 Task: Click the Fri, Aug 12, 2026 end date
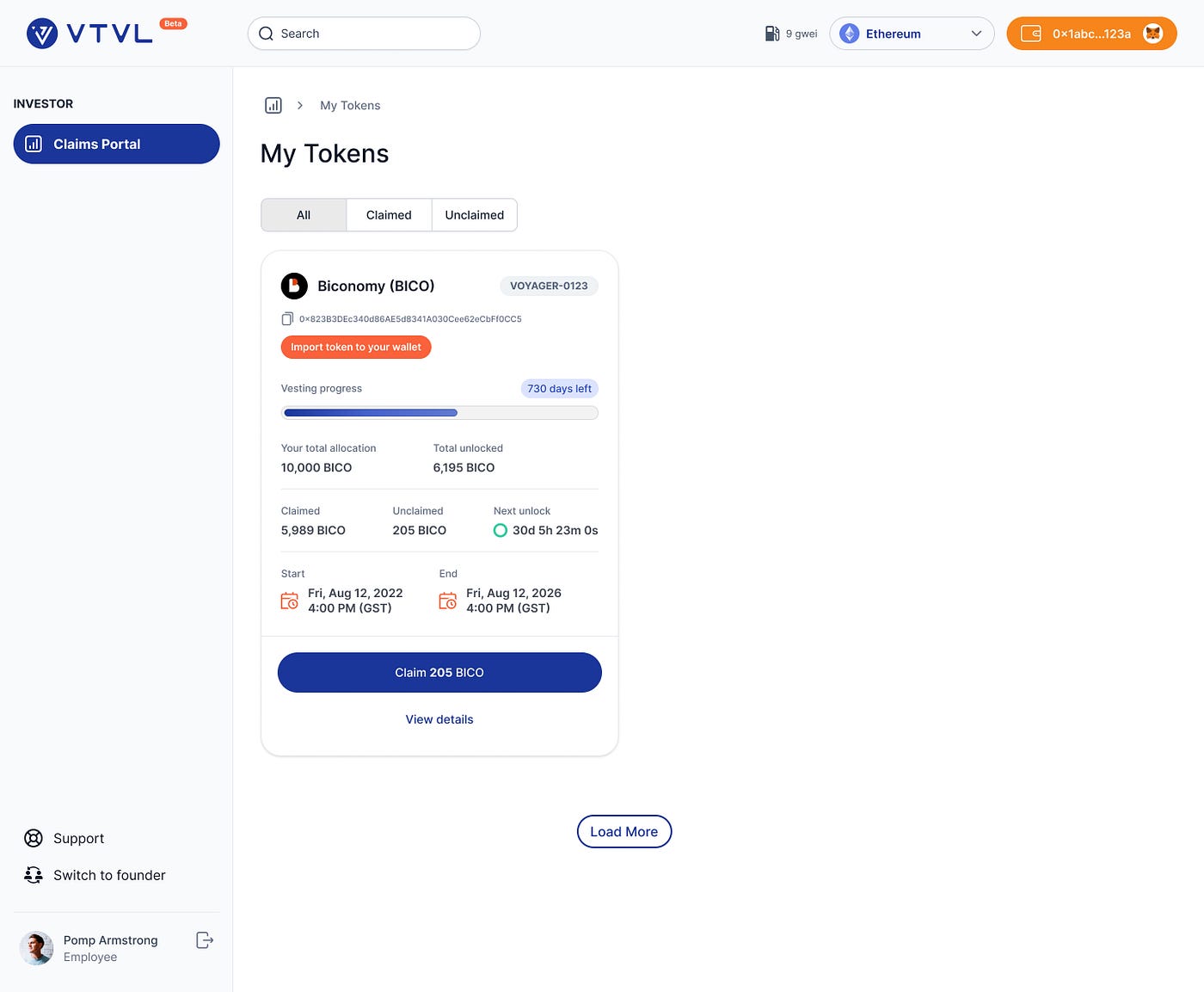point(513,593)
